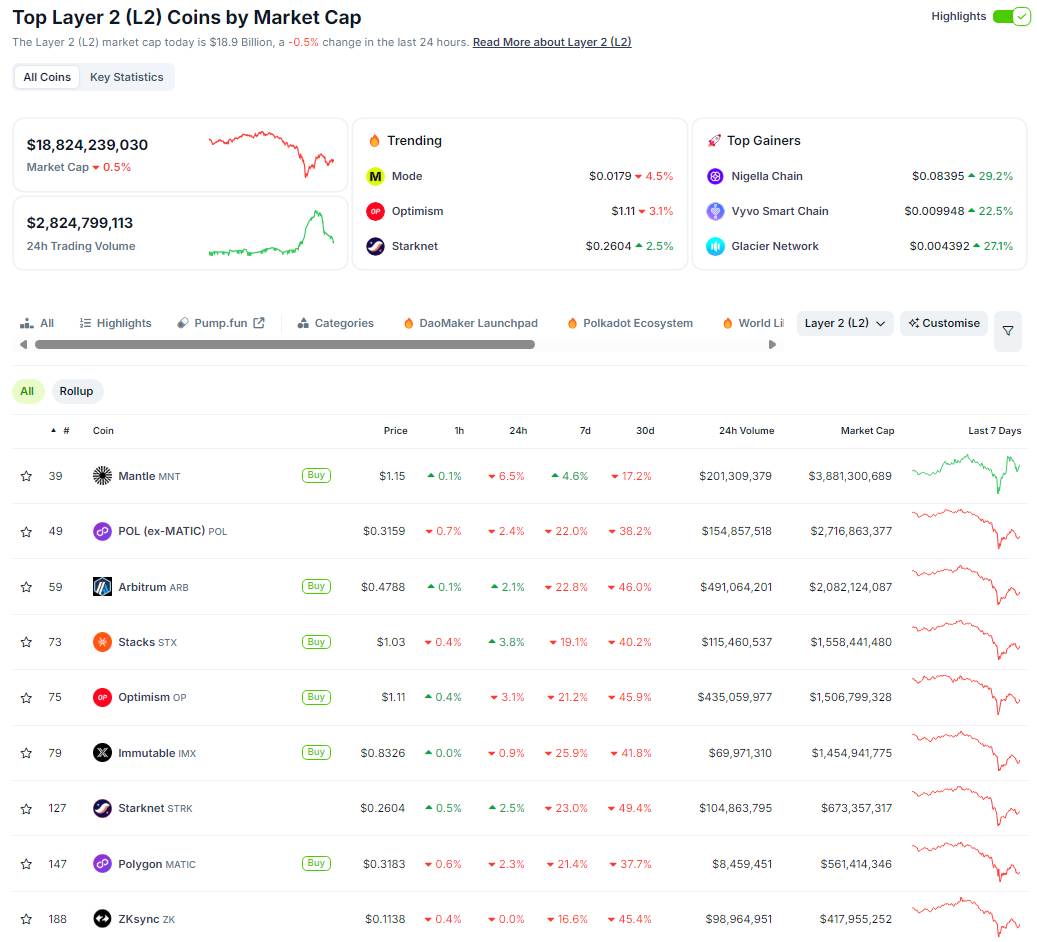Click the Top Gainers rocket icon

click(714, 140)
